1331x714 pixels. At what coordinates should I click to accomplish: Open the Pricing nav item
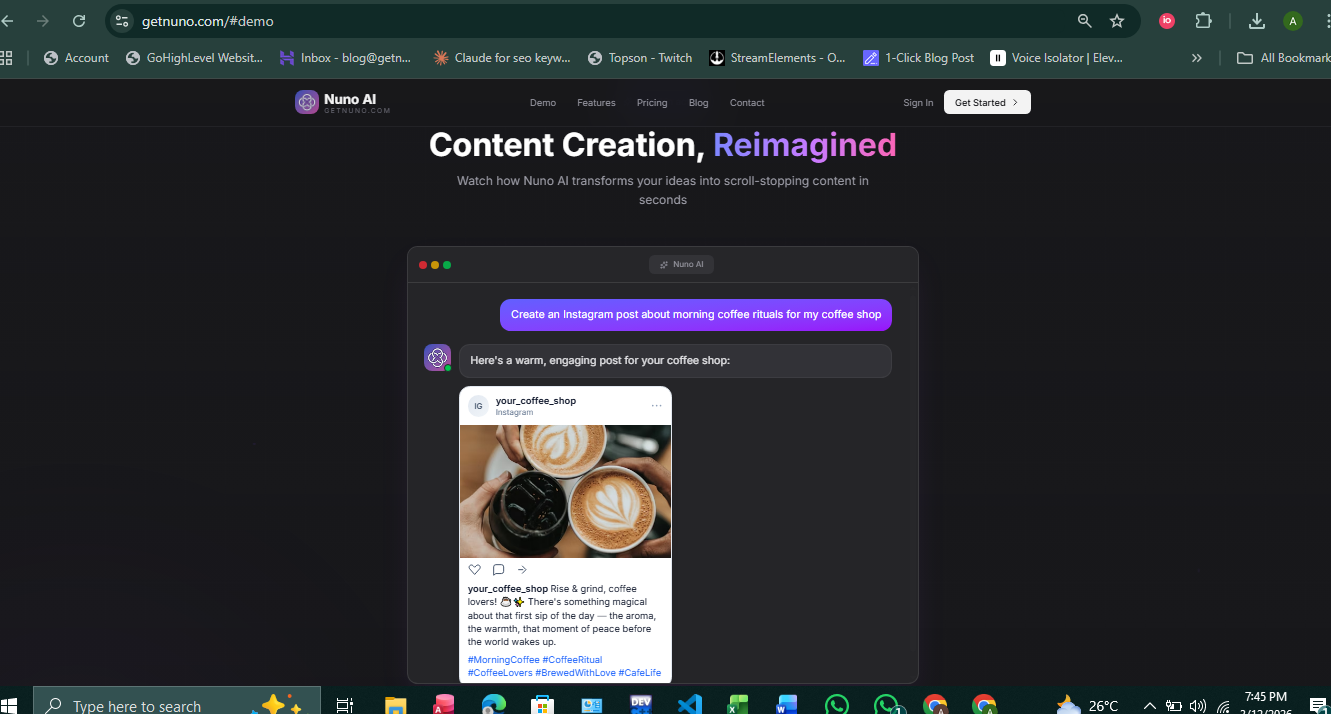(x=652, y=103)
